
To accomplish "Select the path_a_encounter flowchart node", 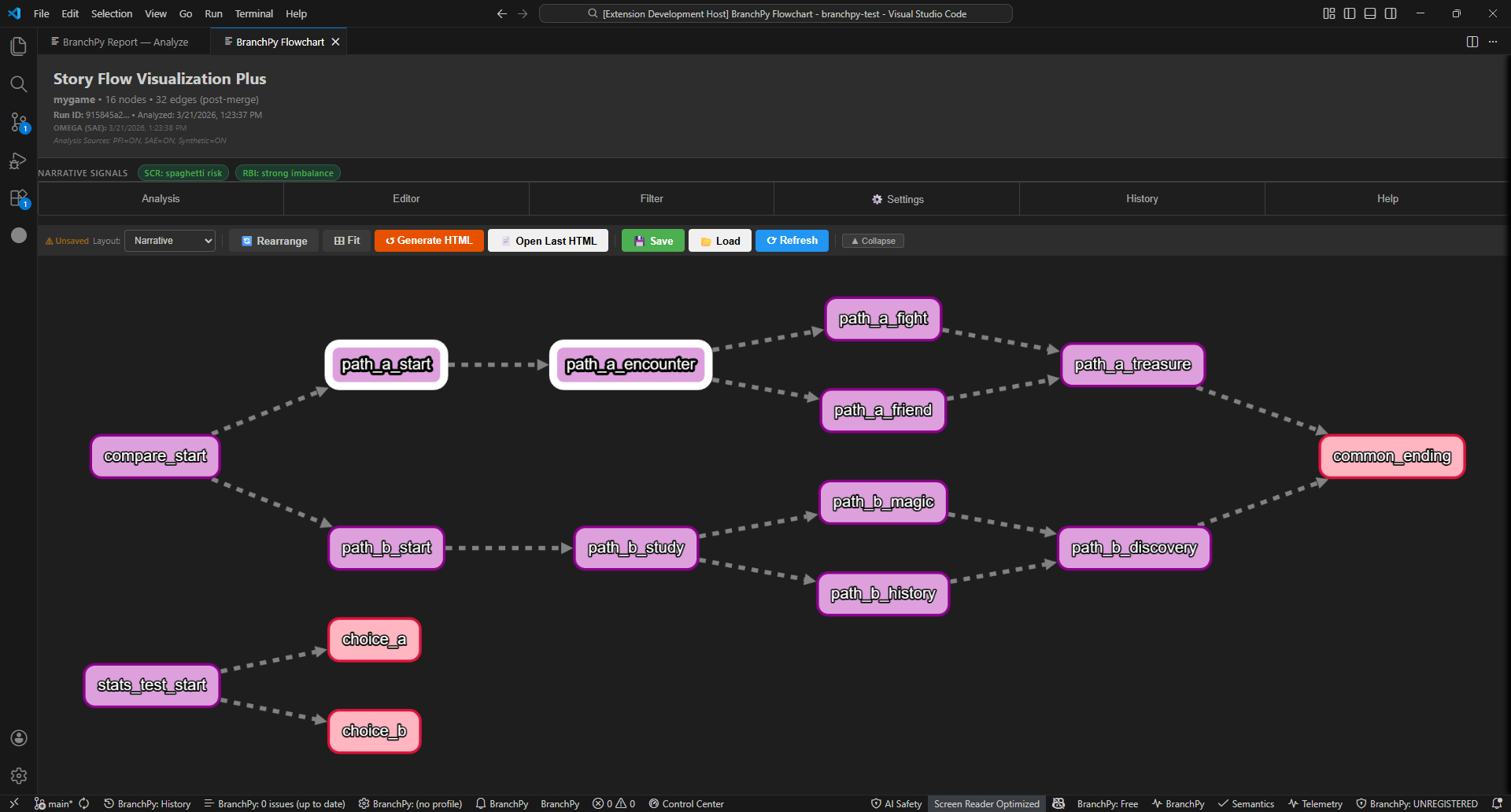I will 630,364.
